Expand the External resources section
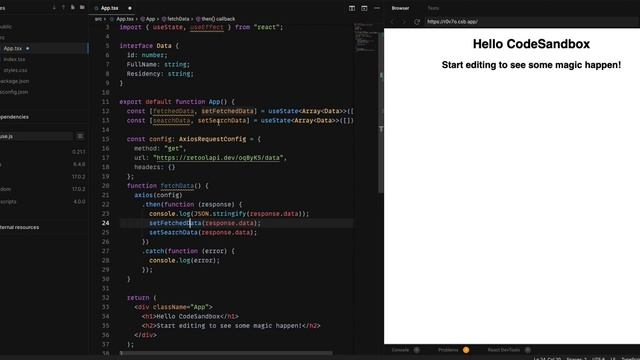The image size is (640, 360). [x=44, y=227]
